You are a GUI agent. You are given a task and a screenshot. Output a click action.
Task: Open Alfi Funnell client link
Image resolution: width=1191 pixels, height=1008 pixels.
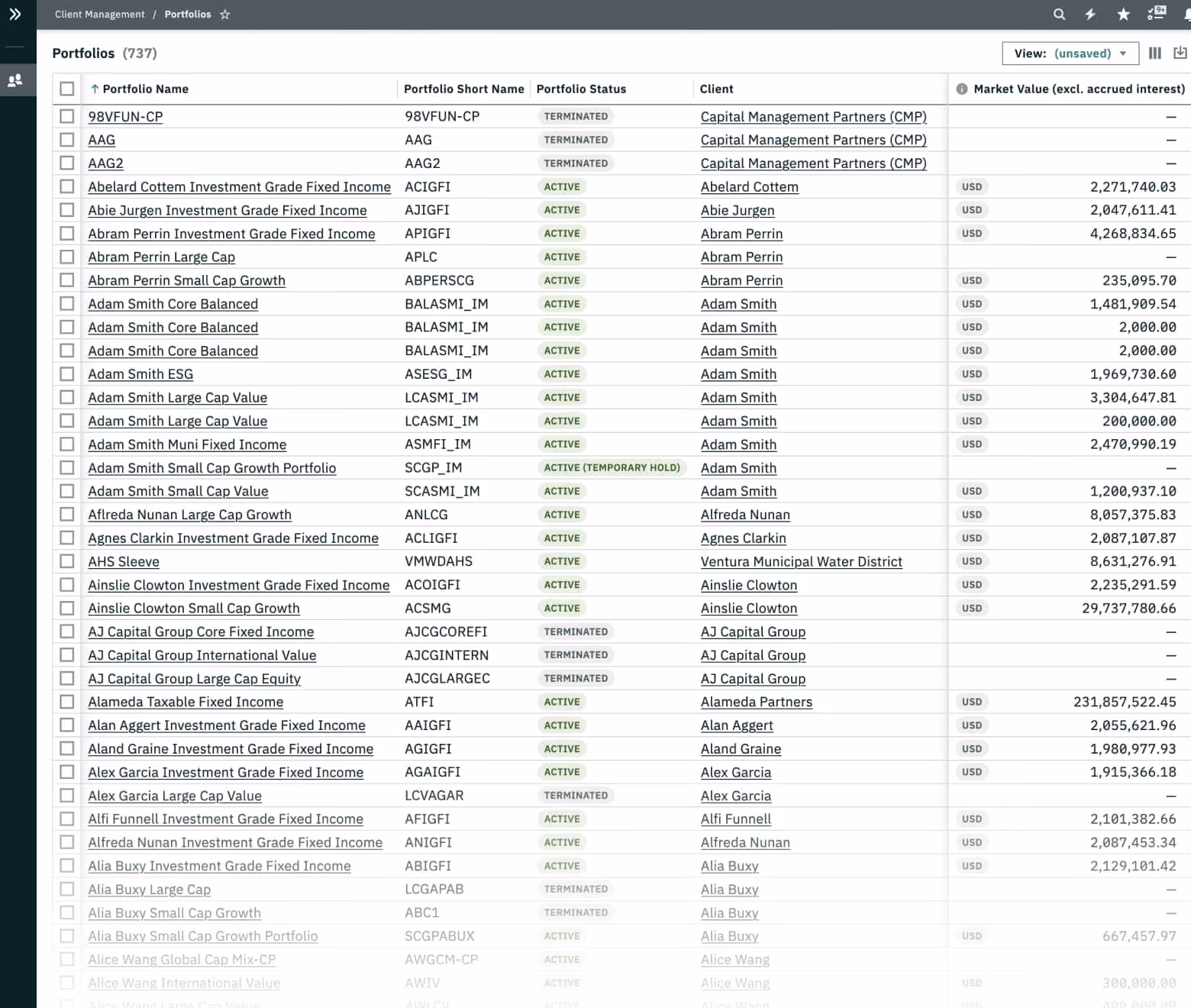pyautogui.click(x=736, y=819)
